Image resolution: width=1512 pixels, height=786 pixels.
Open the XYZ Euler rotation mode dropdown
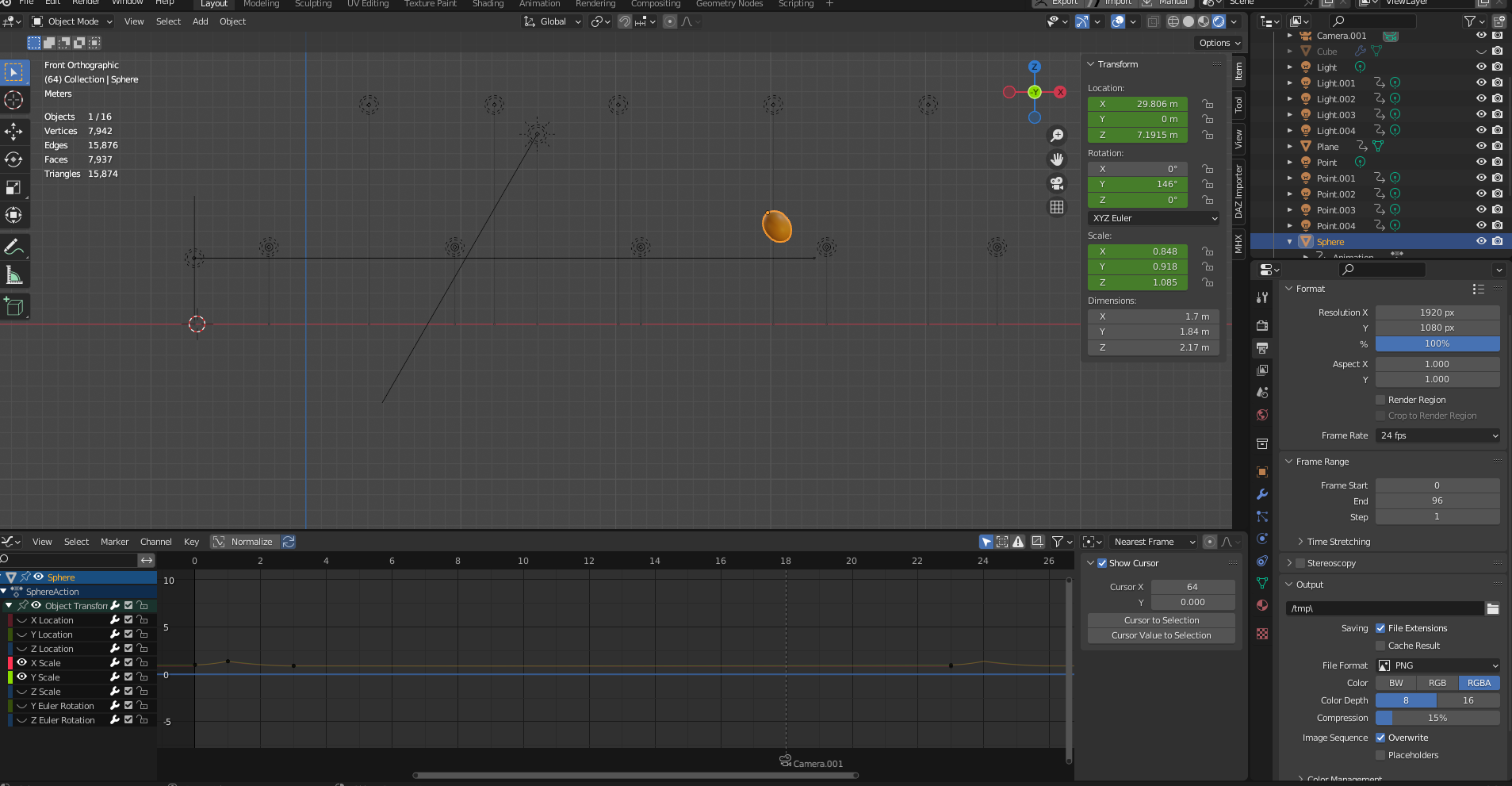tap(1154, 218)
